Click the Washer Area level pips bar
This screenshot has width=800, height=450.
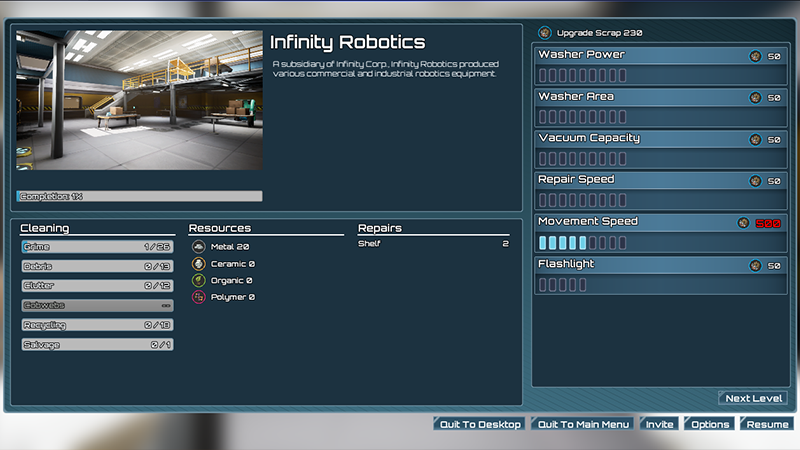click(582, 117)
